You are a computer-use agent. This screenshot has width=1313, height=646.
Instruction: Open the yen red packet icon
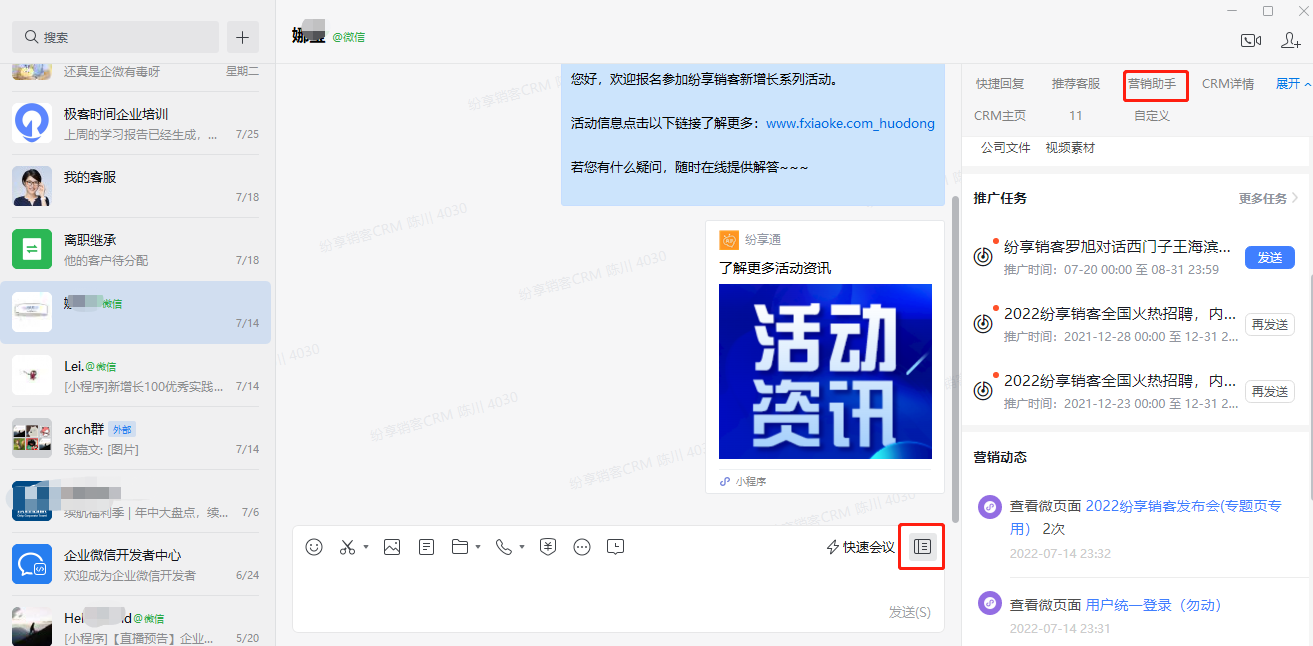click(x=548, y=547)
